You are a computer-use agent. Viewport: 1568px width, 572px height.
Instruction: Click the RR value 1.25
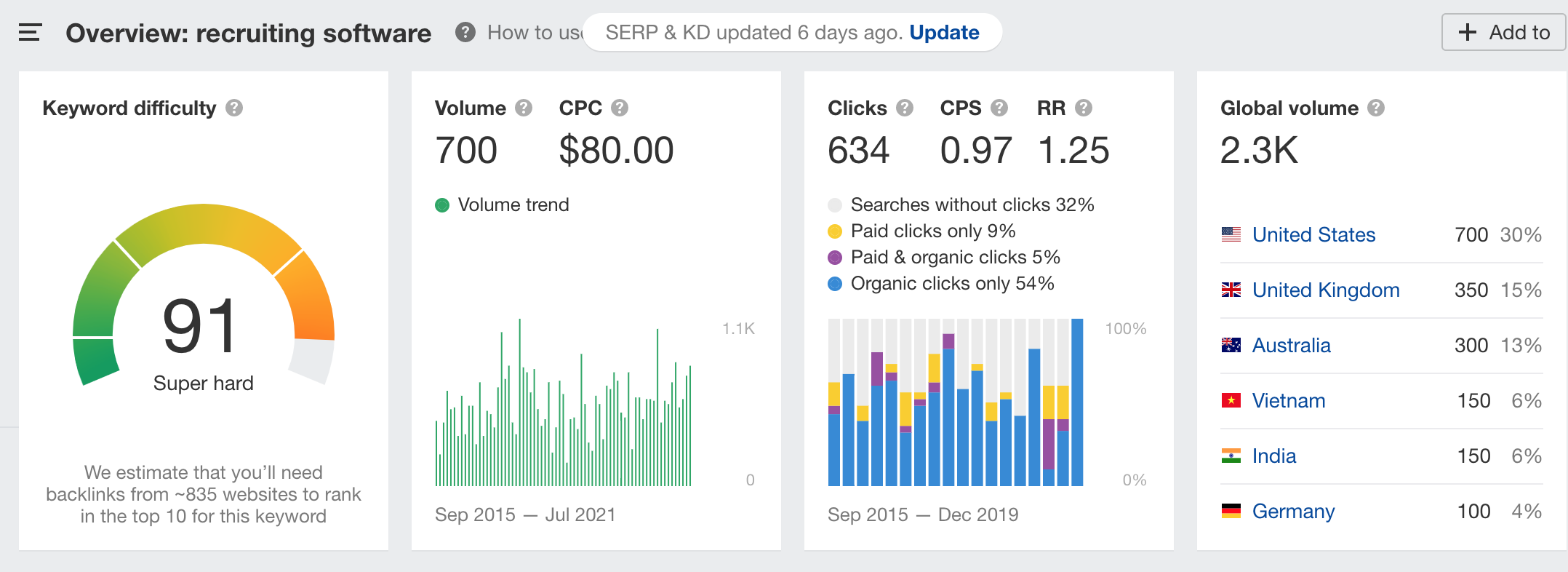[x=1073, y=151]
